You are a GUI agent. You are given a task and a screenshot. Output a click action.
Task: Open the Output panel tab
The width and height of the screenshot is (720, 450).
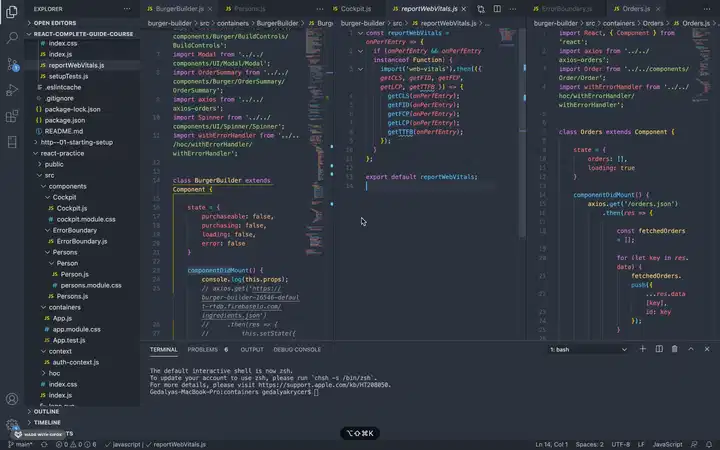(x=252, y=349)
